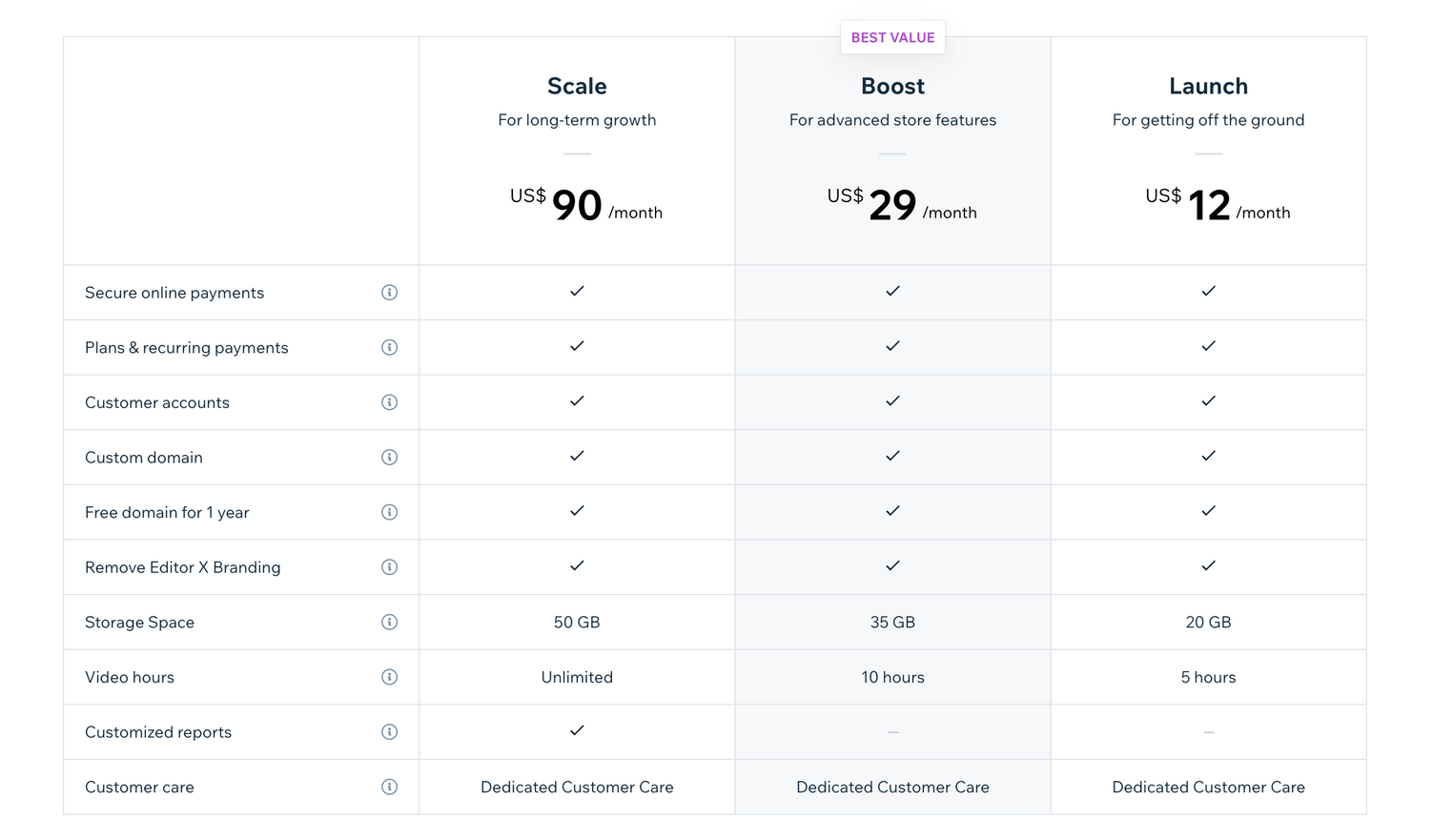Screen dimensions: 1453x840
Task: Click Scale's Customized reports checkmark
Action: pyautogui.click(x=577, y=730)
